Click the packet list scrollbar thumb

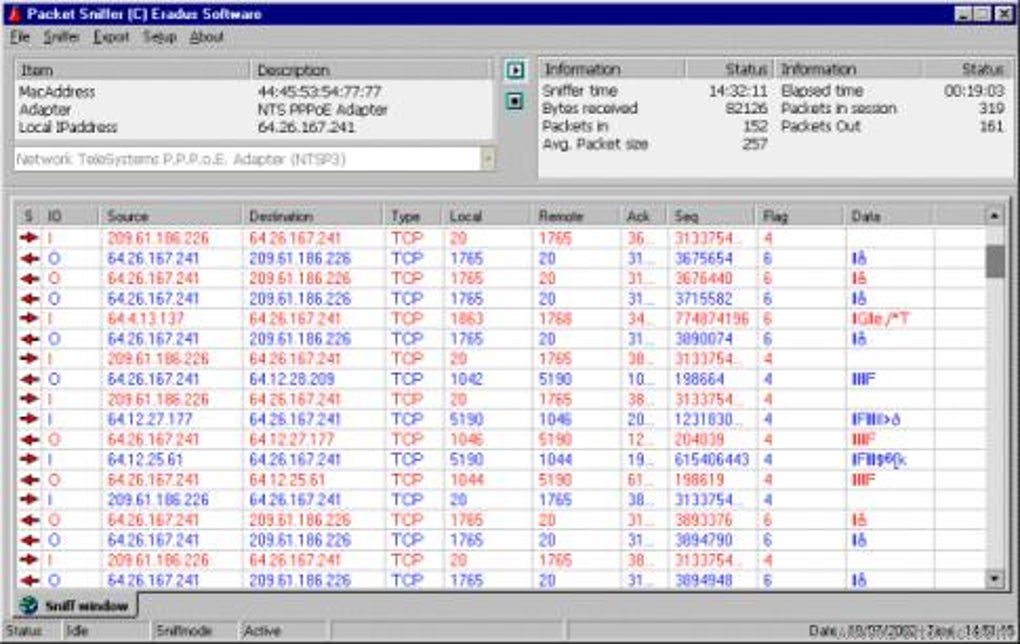(994, 262)
